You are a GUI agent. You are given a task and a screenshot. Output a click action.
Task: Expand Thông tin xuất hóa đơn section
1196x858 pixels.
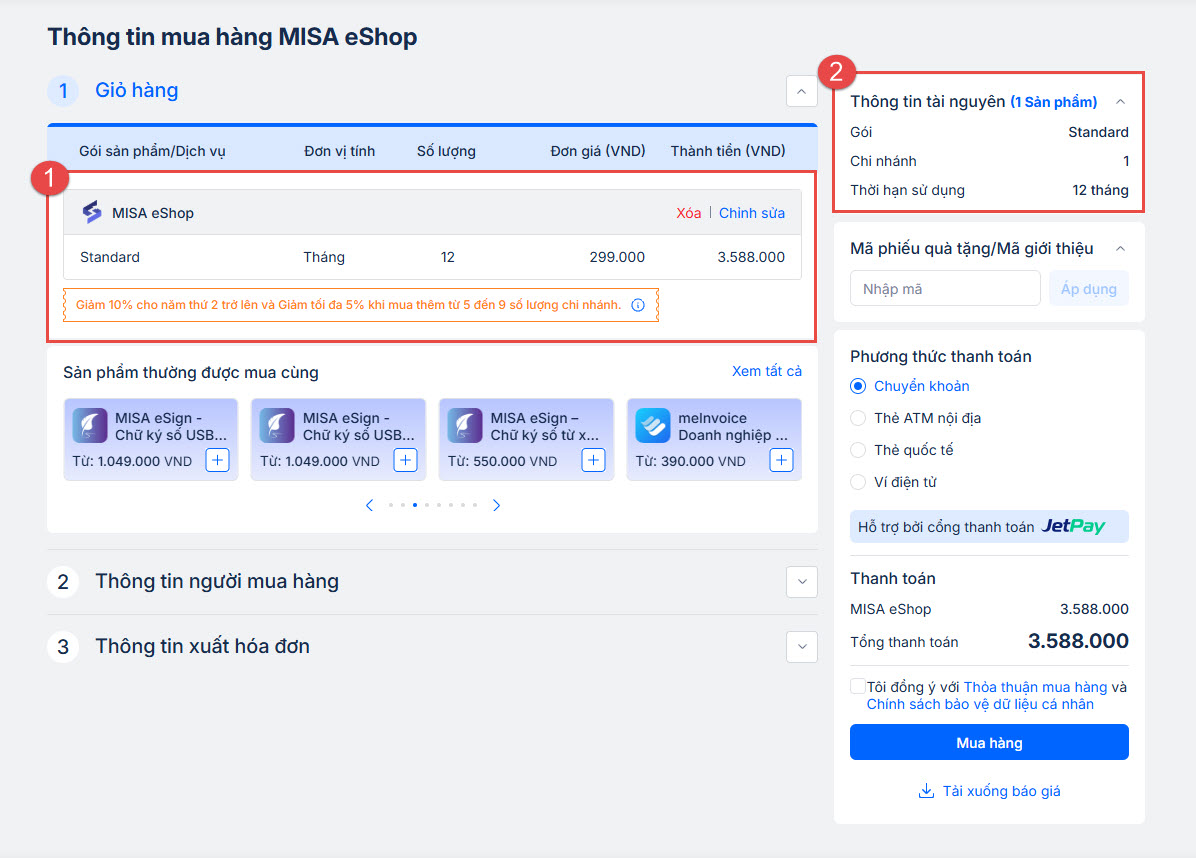[x=802, y=647]
